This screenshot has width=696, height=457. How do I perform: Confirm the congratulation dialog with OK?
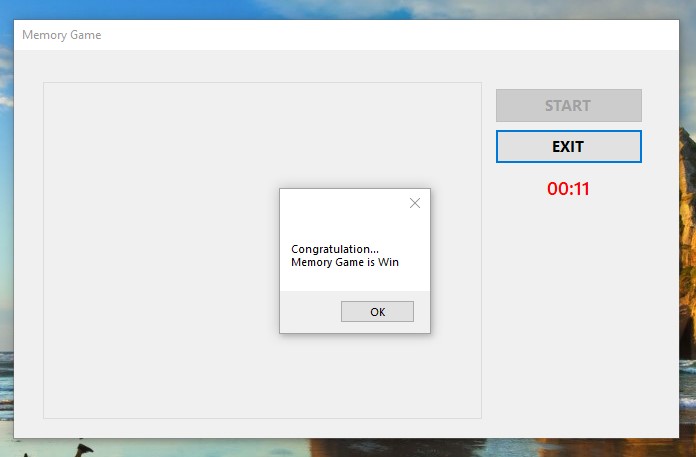[377, 311]
